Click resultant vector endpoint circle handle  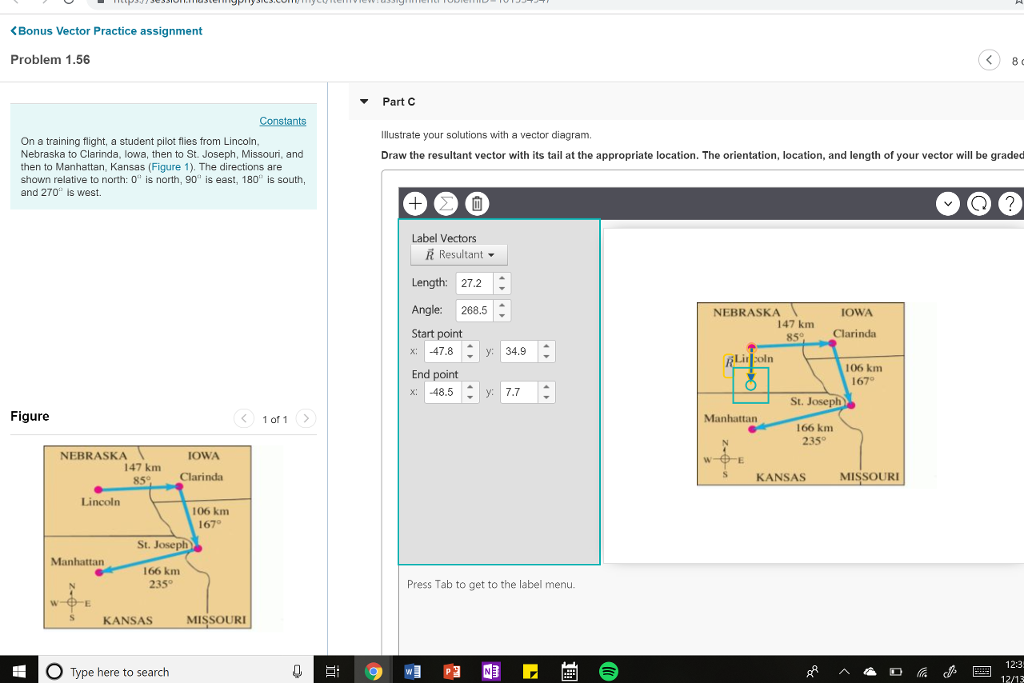750,385
